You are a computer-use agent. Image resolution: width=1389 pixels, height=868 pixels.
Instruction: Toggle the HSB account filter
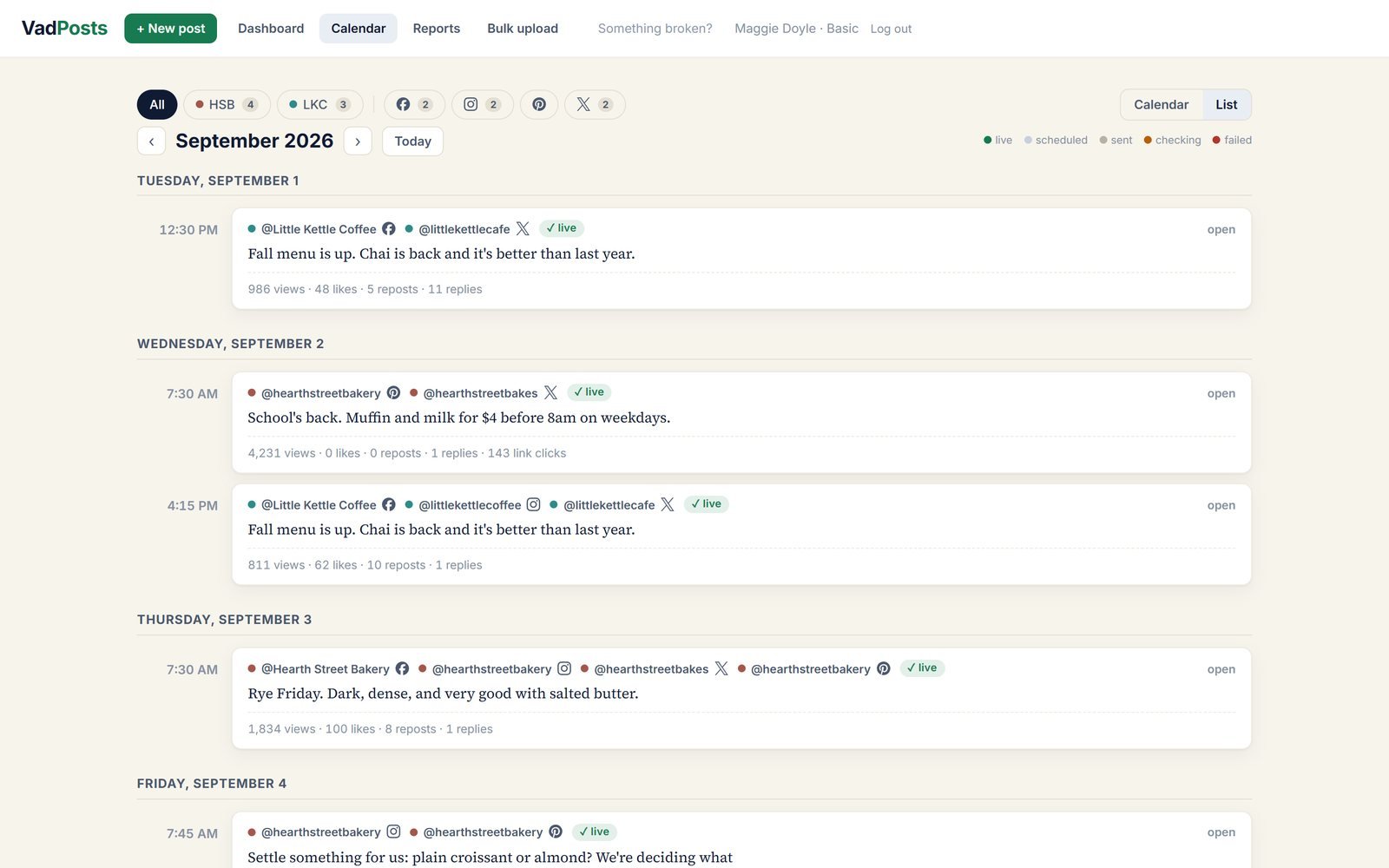227,104
